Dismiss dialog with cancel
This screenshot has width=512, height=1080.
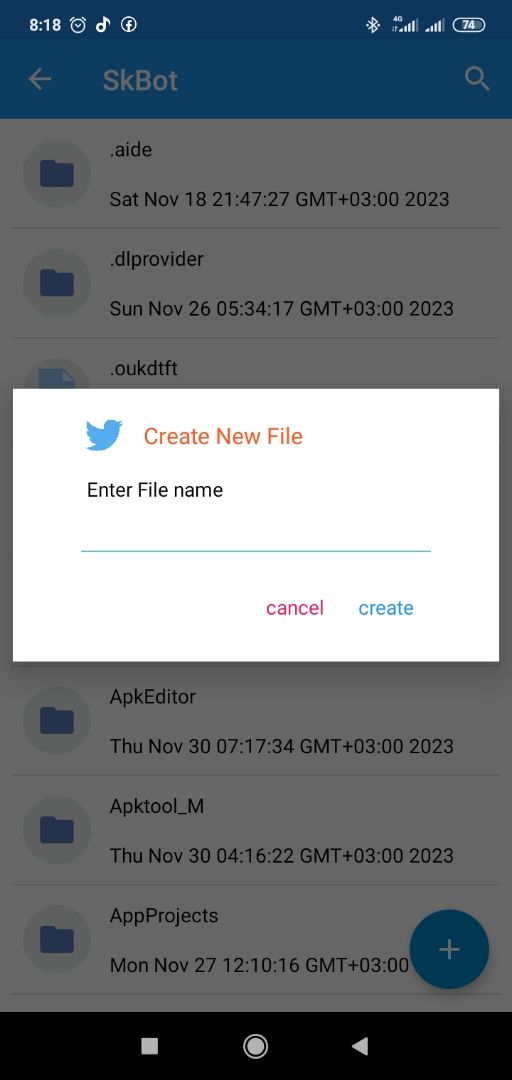[295, 608]
